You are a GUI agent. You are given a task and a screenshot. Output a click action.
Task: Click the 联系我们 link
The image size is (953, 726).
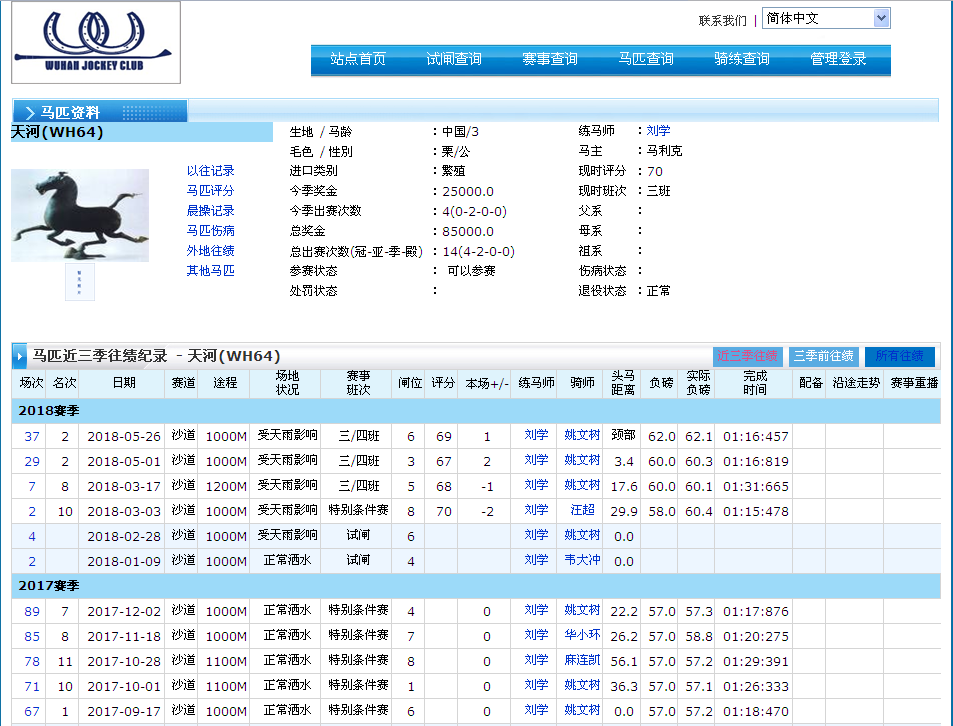[x=722, y=20]
